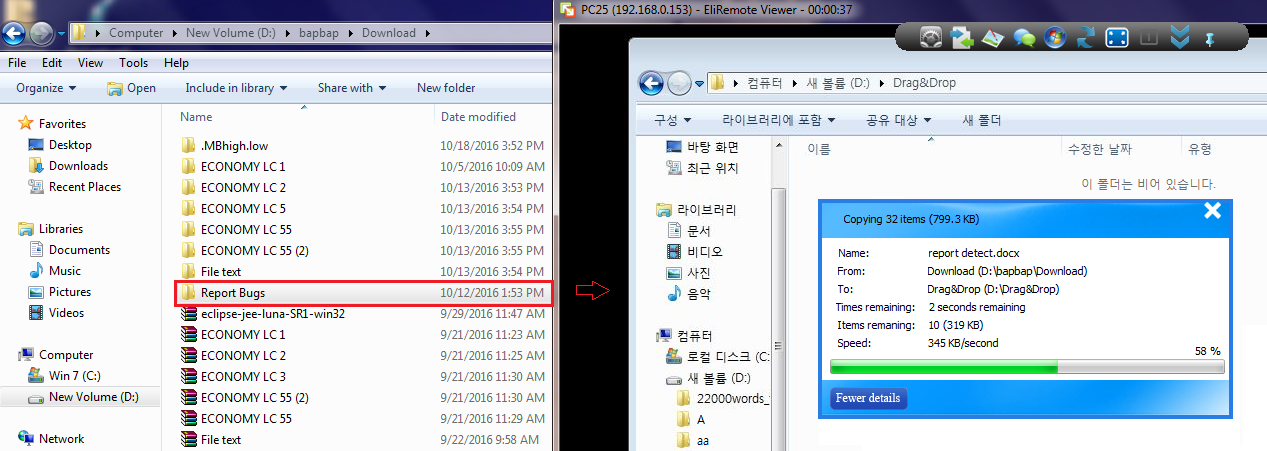Click Download in local address bar
Screen dimensions: 1267x451
click(388, 33)
